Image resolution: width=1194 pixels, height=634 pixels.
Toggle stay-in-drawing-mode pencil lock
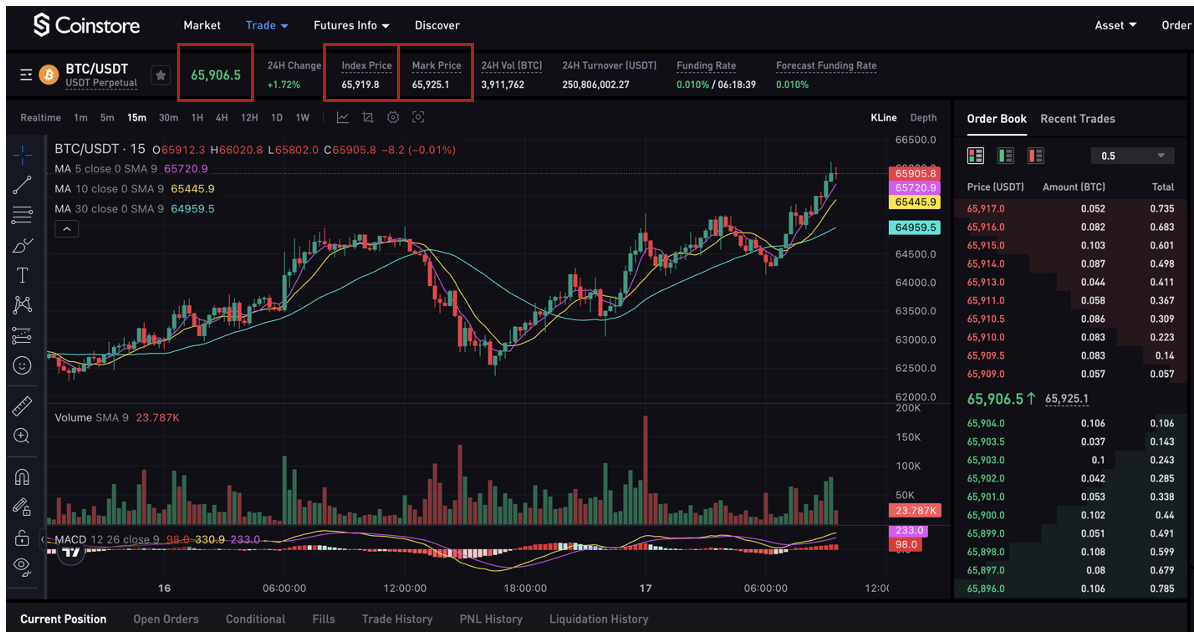point(22,507)
